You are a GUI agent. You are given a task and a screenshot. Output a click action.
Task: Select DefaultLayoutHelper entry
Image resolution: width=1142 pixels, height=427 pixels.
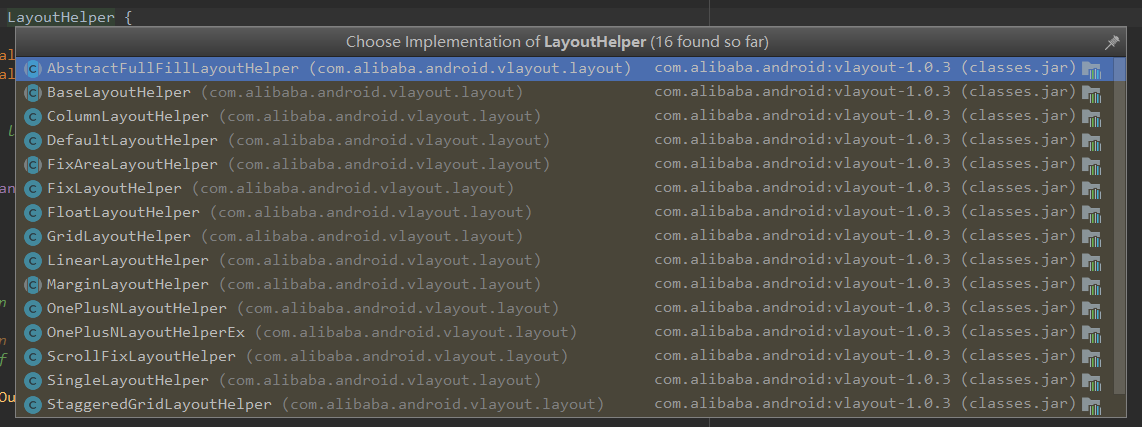[565, 141]
